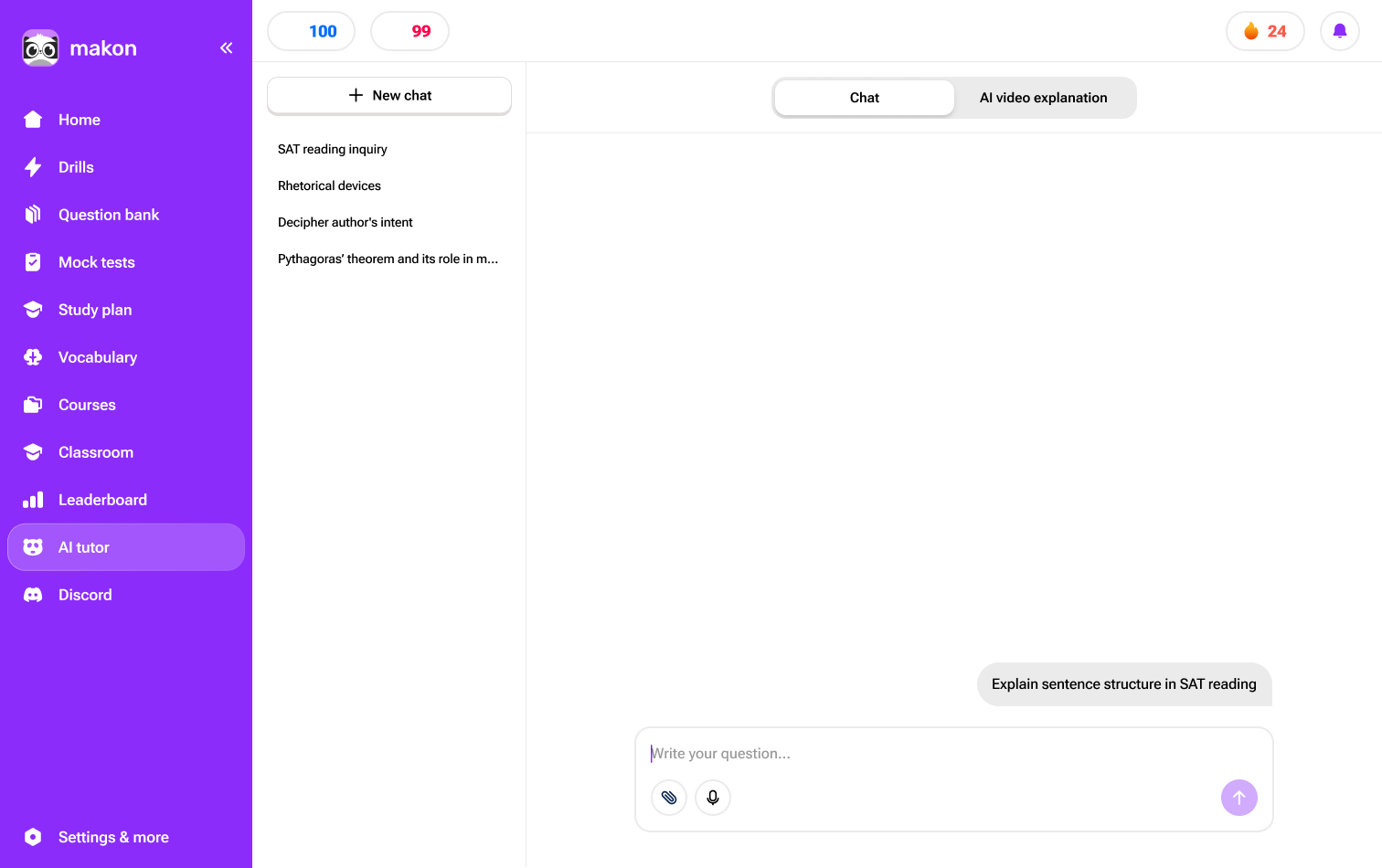Click the blue 100 score counter
Screen dimensions: 1382x868
[311, 30]
